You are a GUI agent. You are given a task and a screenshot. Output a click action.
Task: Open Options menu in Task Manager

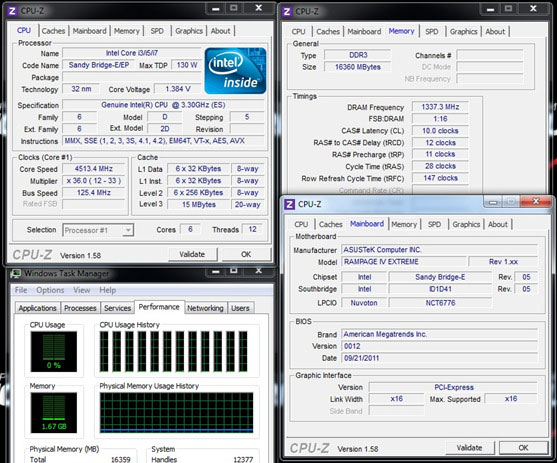pyautogui.click(x=50, y=290)
